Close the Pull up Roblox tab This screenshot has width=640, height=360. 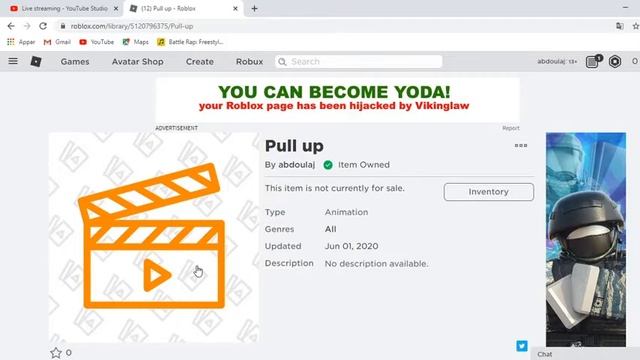coord(235,9)
